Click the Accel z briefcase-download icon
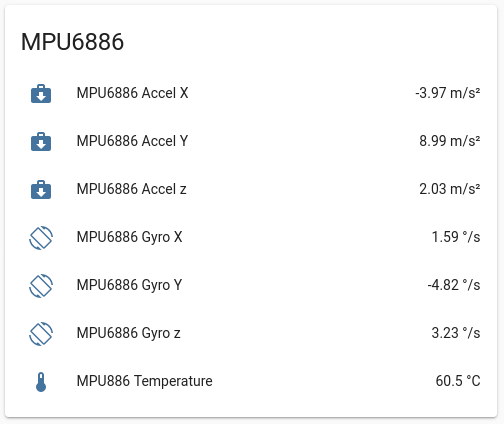The height and width of the screenshot is (424, 504). [41, 189]
